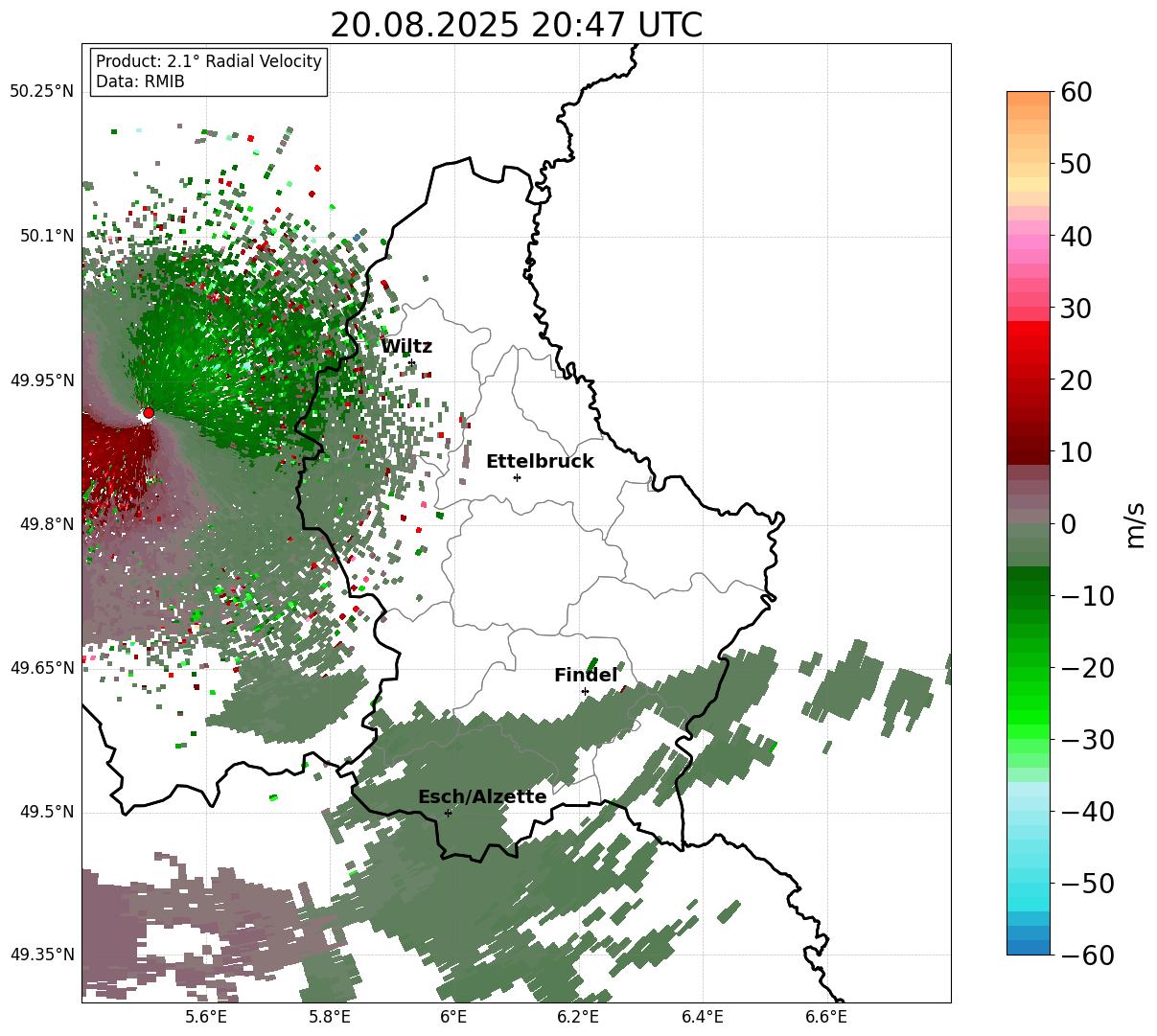Viewport: 1157px width, 1036px height.
Task: Click the Esch/Alzette station cross marker
Action: click(448, 813)
